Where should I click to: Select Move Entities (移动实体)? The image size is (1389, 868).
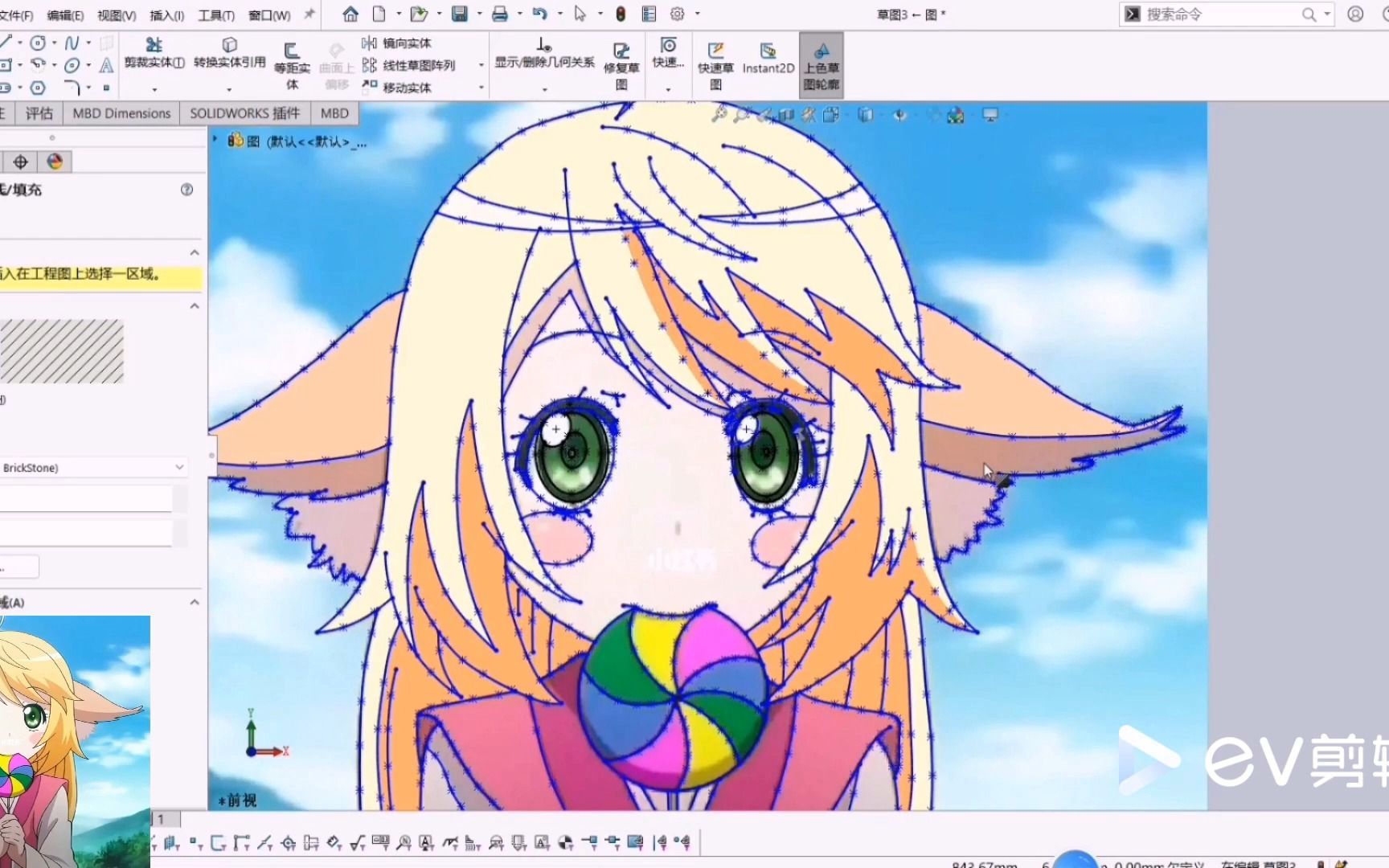pos(397,87)
